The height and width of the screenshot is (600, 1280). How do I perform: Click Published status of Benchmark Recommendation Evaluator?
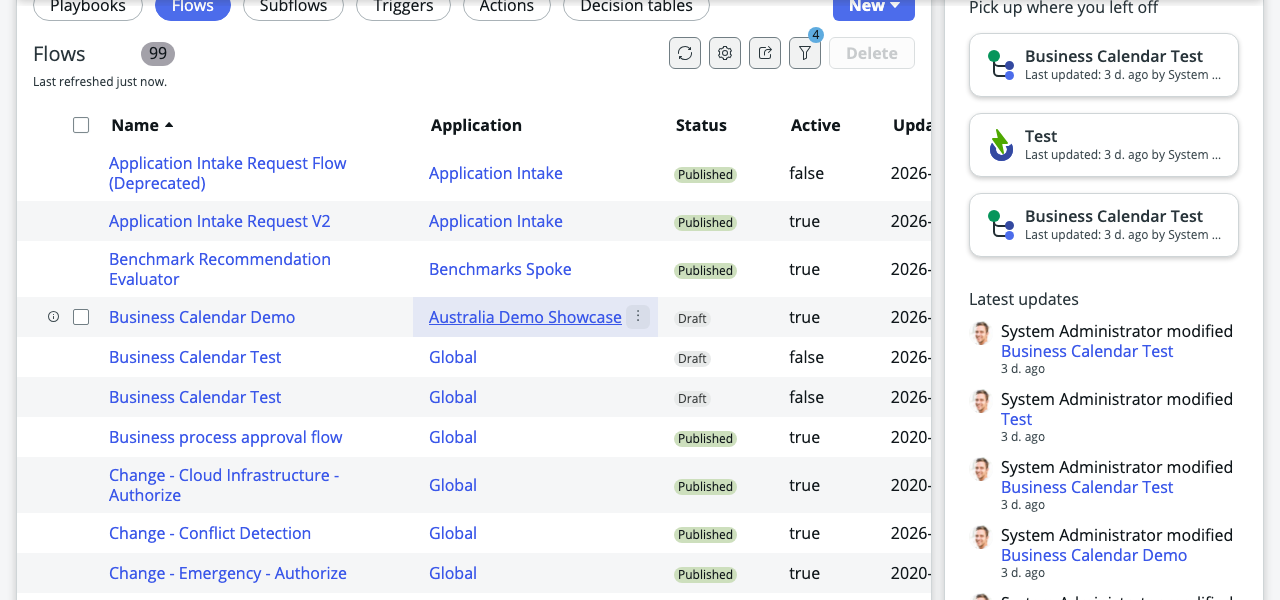click(705, 270)
